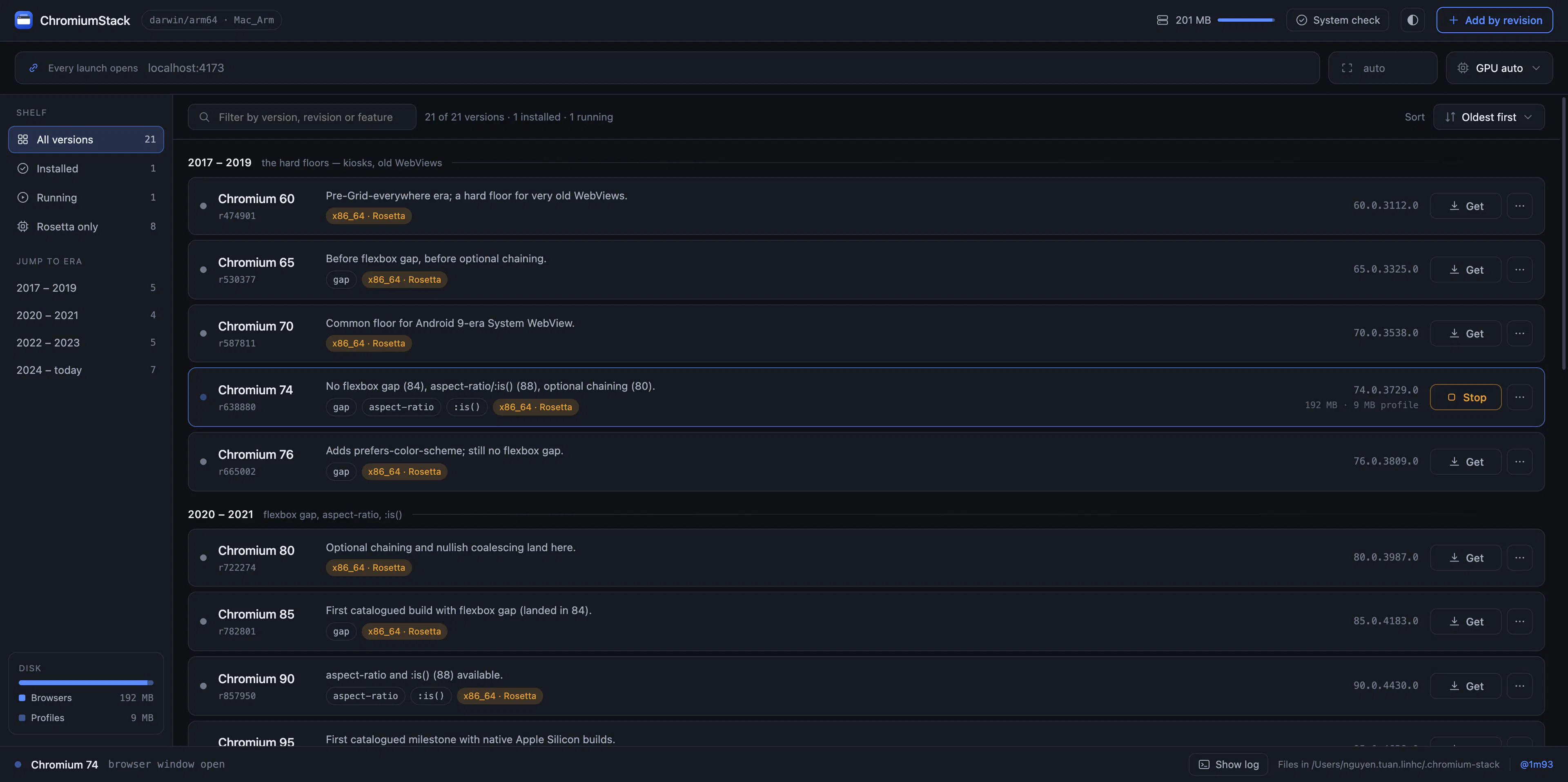Viewport: 1568px width, 782px height.
Task: Click the Disk usage bar in the sidebar
Action: point(86,683)
